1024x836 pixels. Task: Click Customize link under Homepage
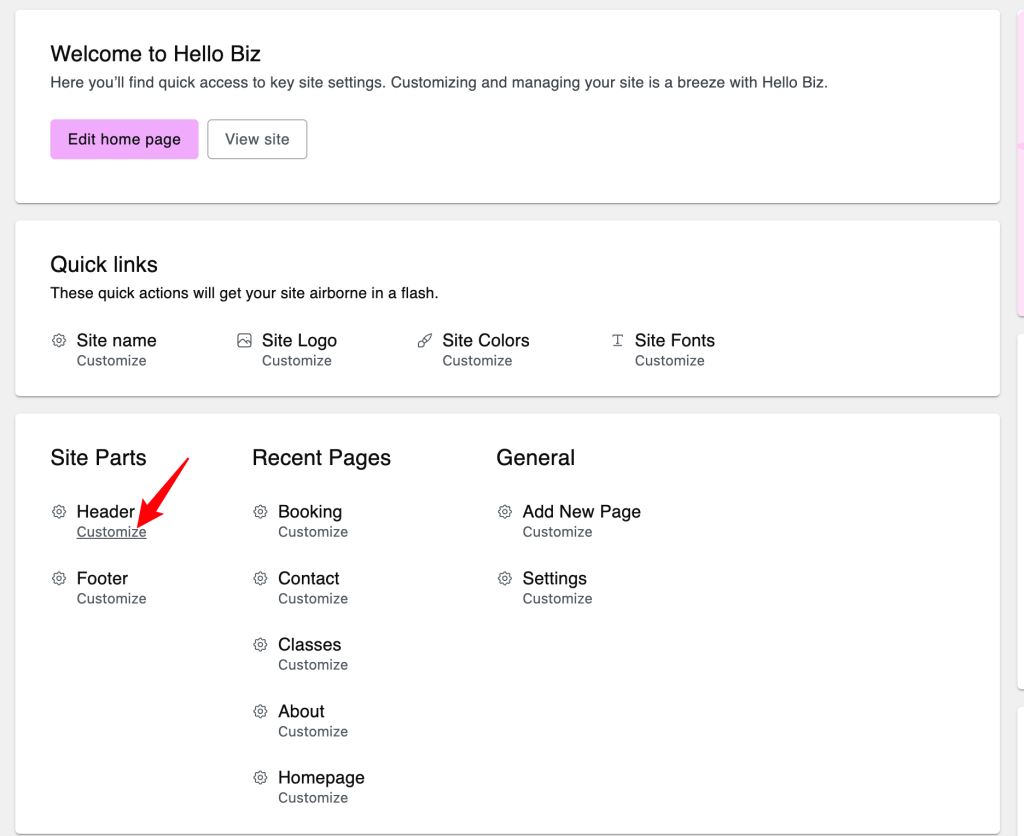[313, 797]
